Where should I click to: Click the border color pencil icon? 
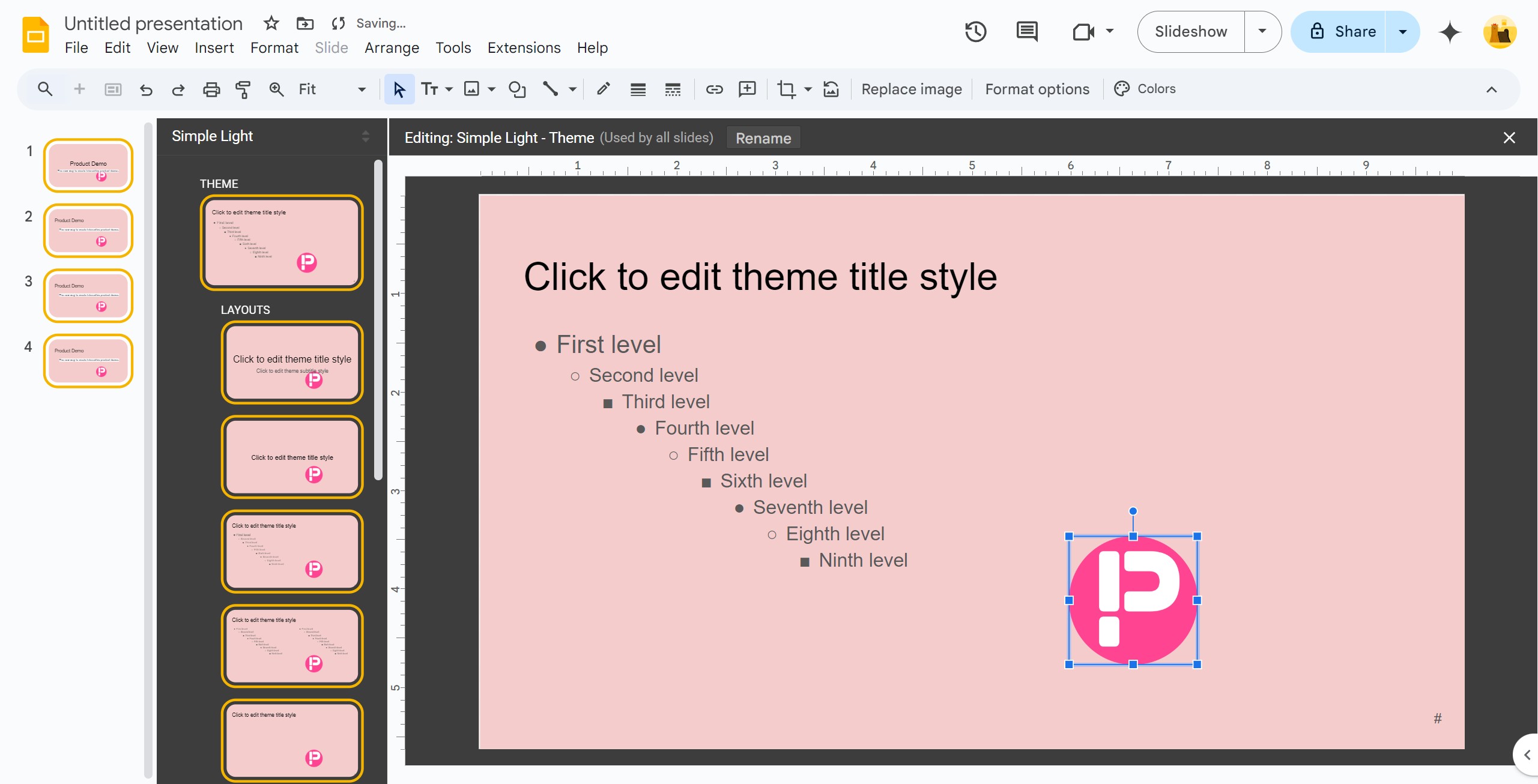coord(603,89)
